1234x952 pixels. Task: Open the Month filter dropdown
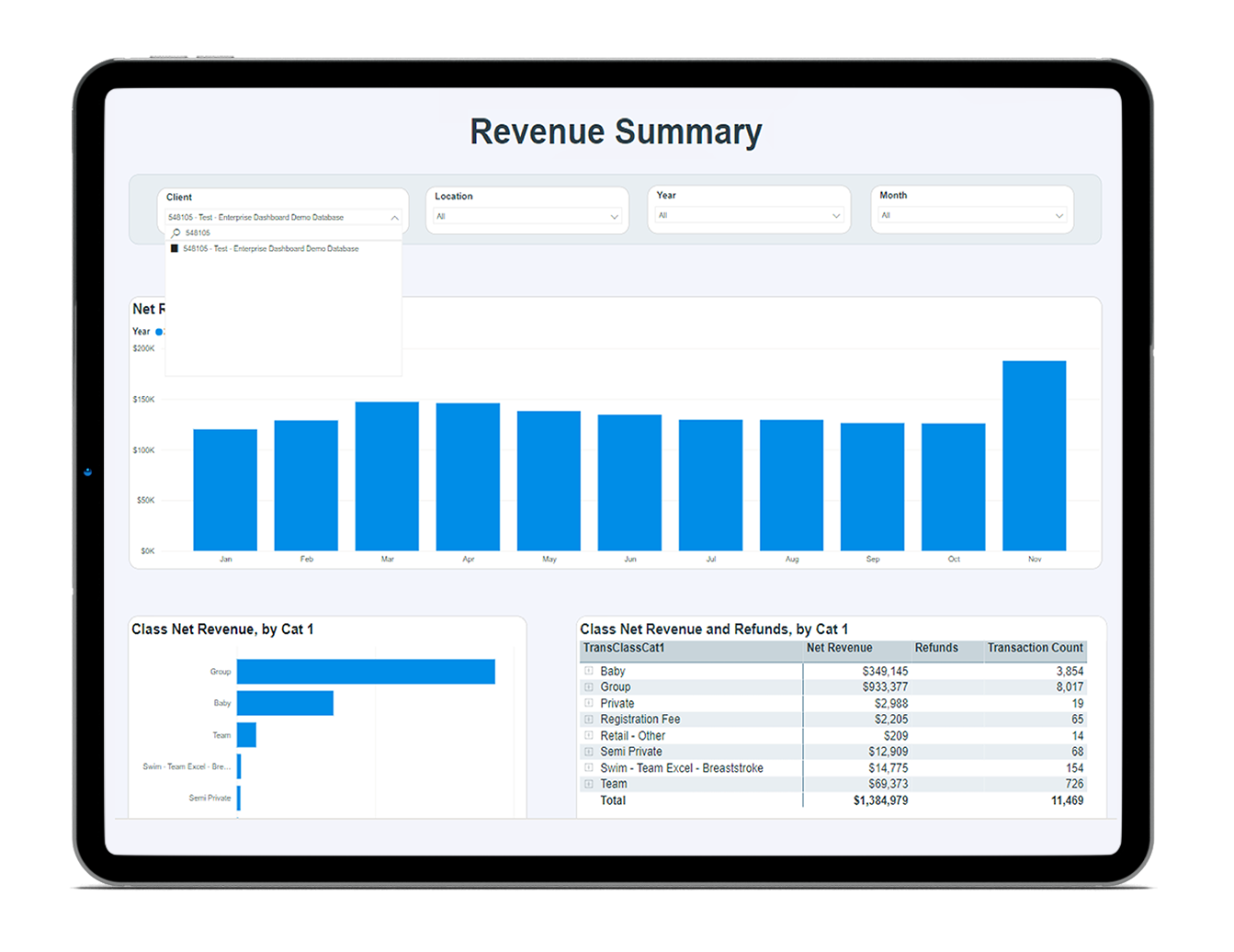click(972, 216)
